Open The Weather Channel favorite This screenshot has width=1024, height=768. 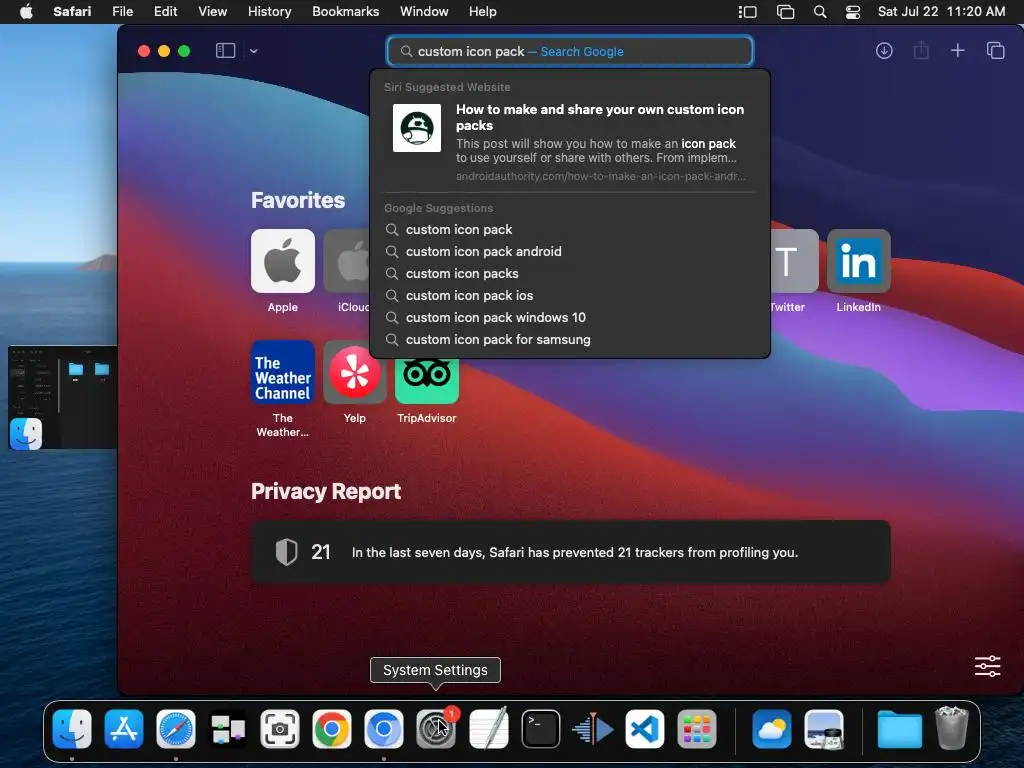point(283,372)
